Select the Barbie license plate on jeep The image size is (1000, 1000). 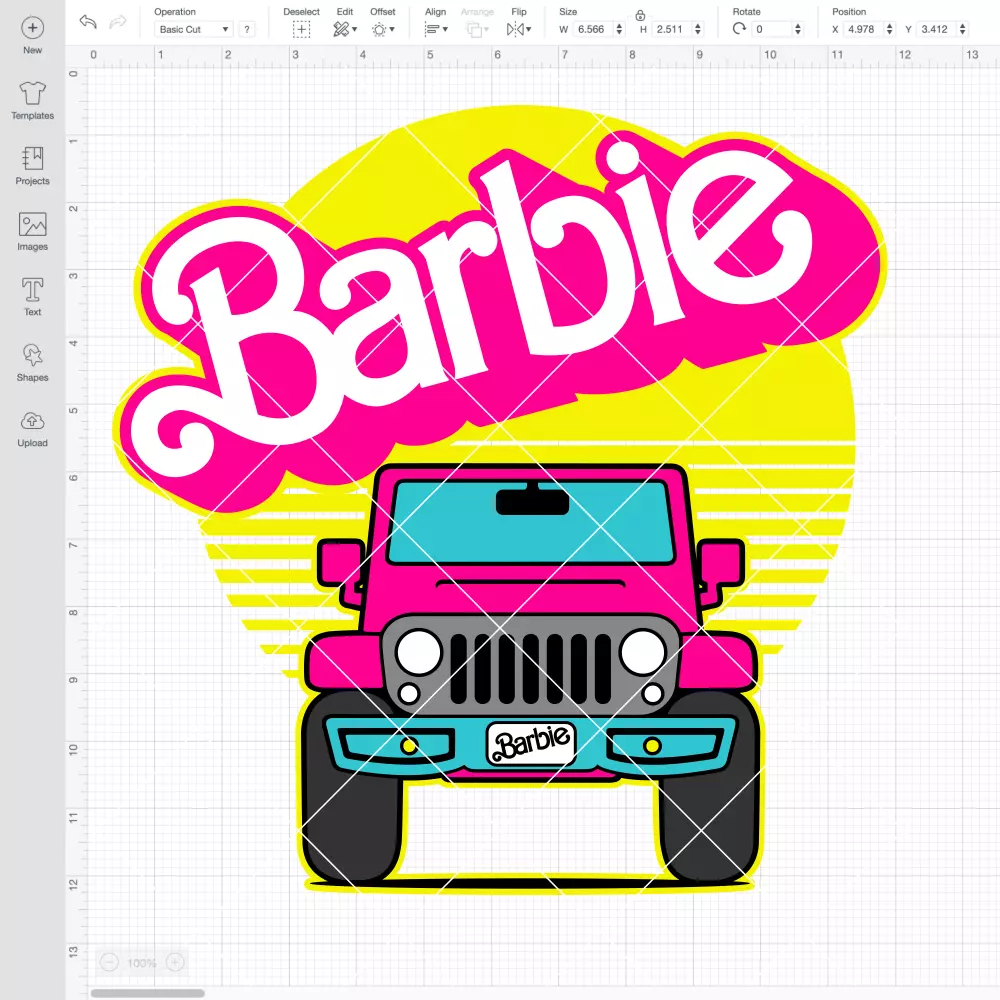pos(531,743)
